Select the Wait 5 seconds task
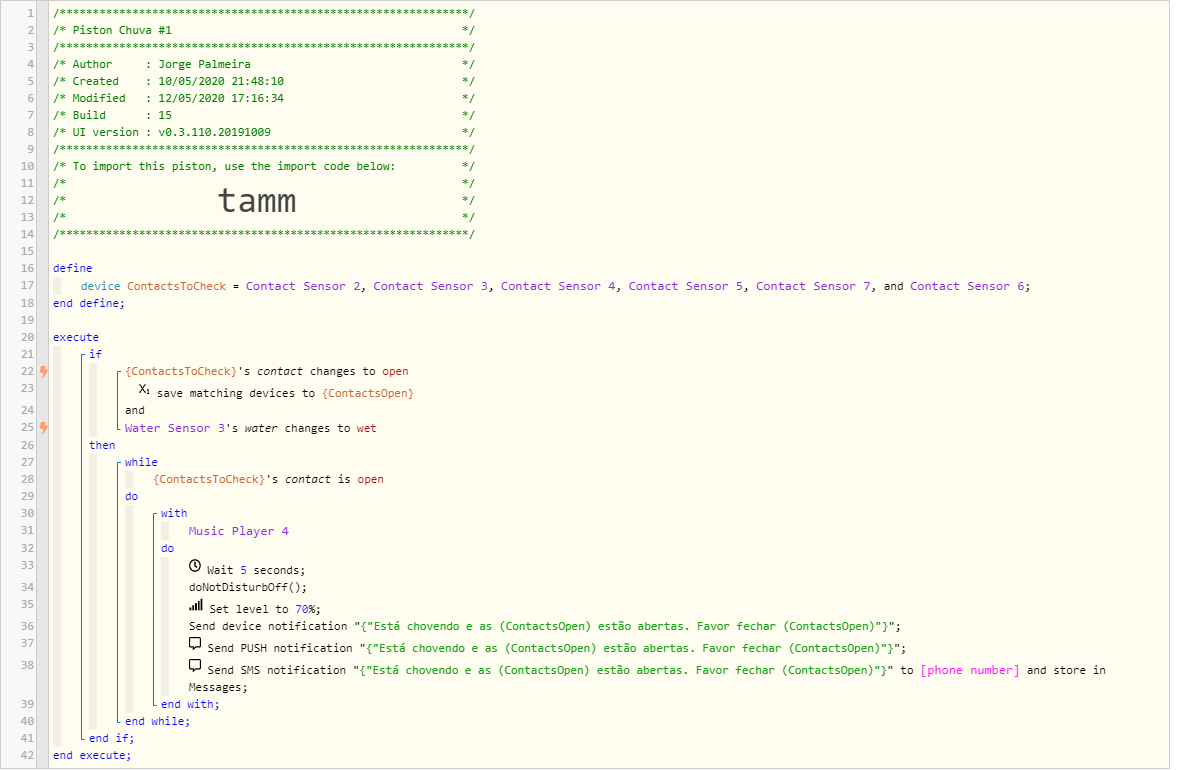This screenshot has height=770, width=1178. pyautogui.click(x=247, y=570)
